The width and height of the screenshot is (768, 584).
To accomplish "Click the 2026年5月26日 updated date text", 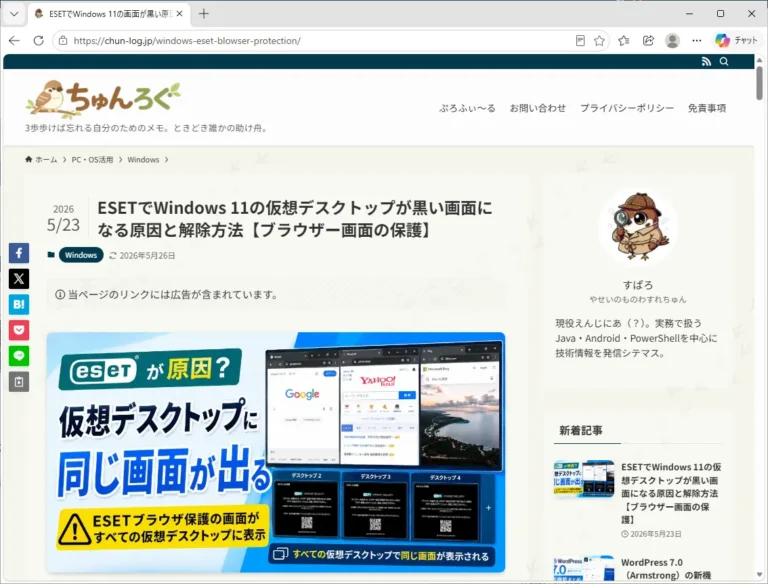I will coord(147,255).
